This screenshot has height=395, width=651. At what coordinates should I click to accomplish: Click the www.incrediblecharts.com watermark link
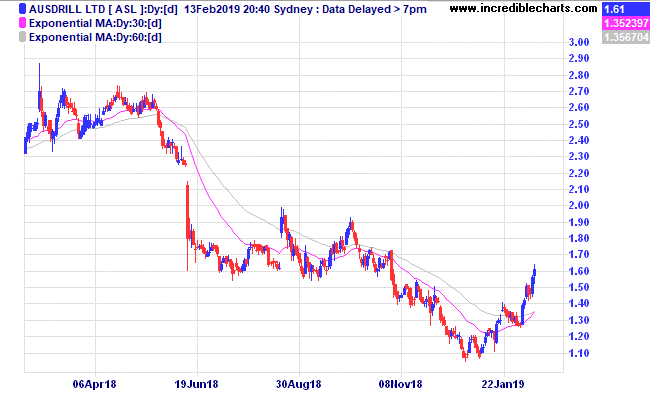524,8
